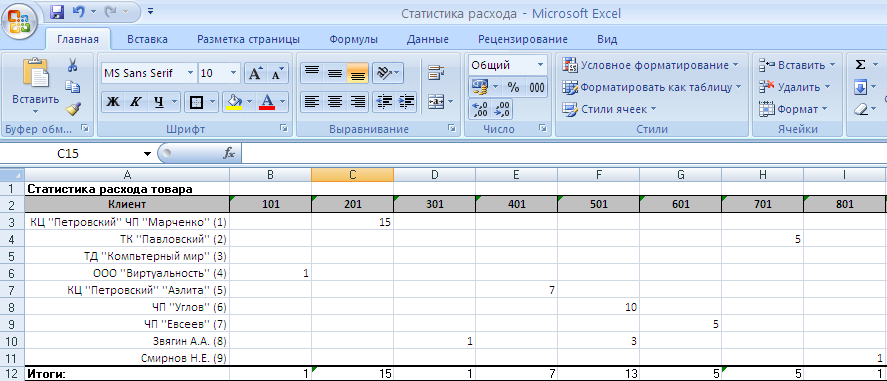887x381 pixels.
Task: Switch to the Вставка tab
Action: [x=147, y=40]
